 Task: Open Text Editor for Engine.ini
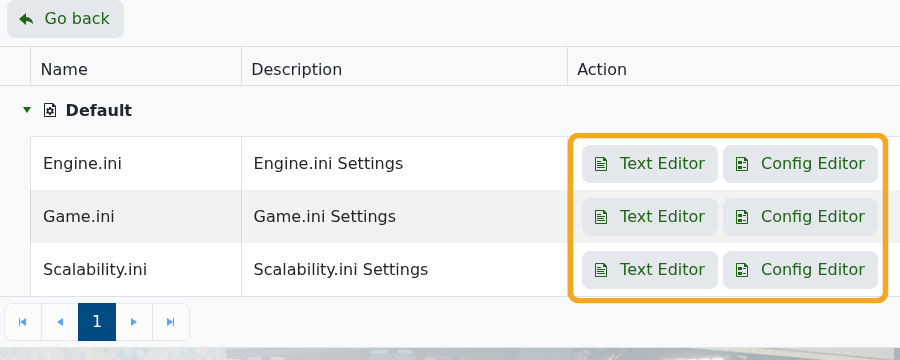(650, 164)
